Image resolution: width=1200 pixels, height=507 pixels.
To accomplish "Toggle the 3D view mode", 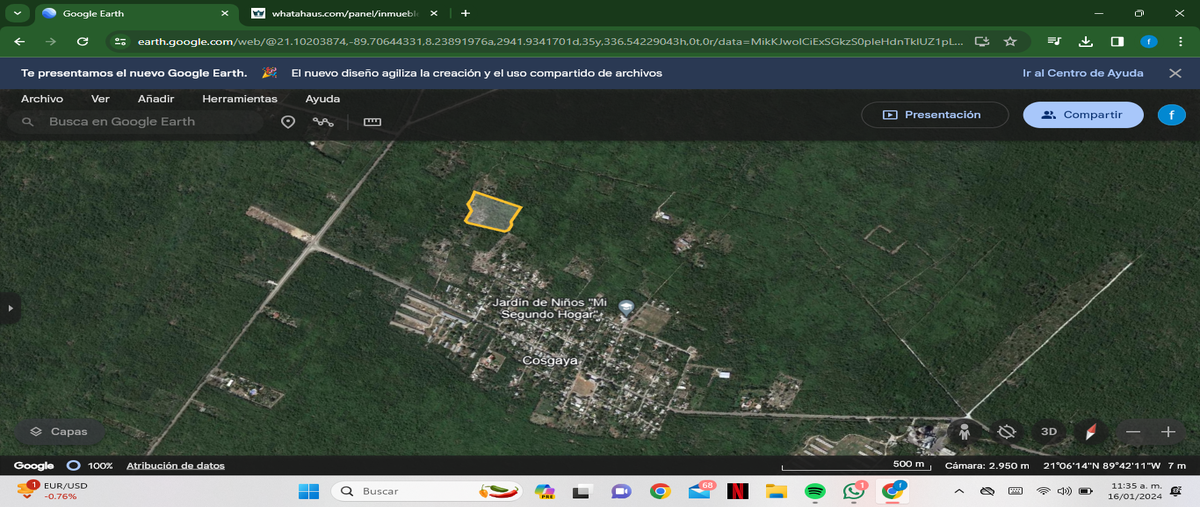I will [x=1048, y=432].
